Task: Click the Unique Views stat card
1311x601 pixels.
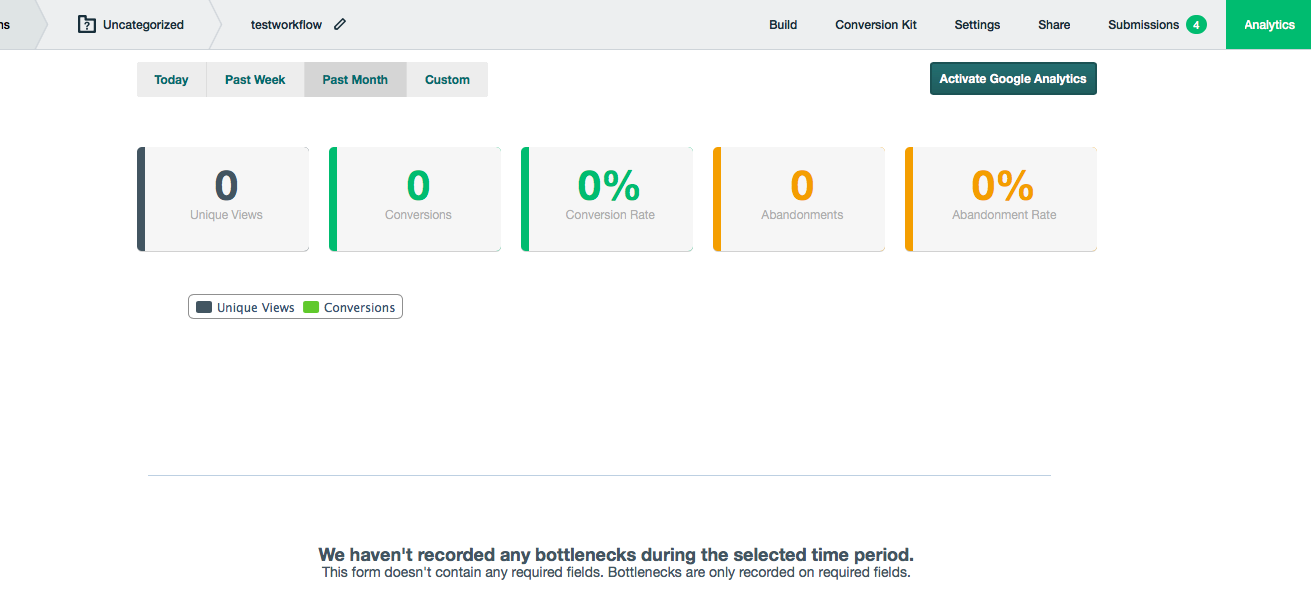Action: coord(224,199)
